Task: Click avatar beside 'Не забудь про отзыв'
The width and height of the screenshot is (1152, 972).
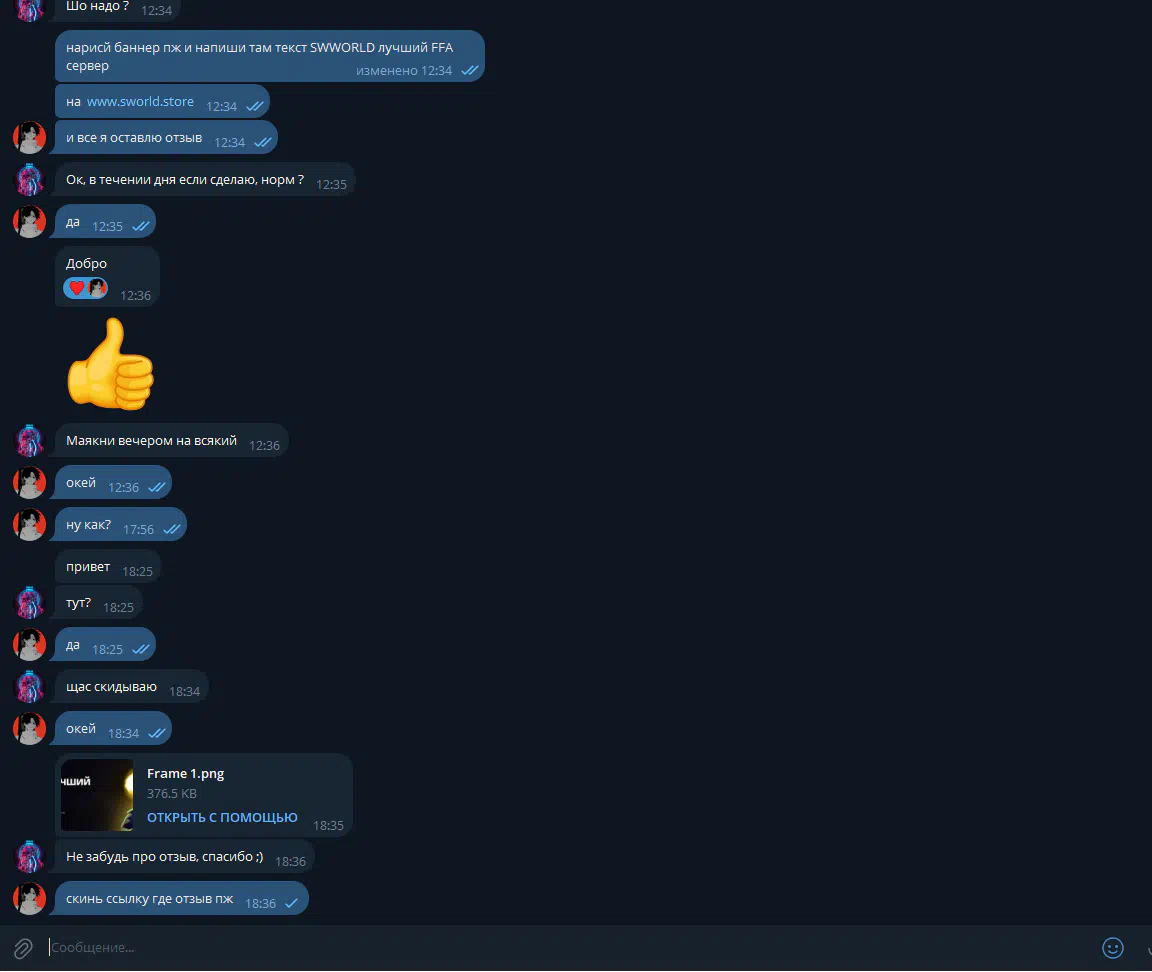Action: [x=29, y=857]
